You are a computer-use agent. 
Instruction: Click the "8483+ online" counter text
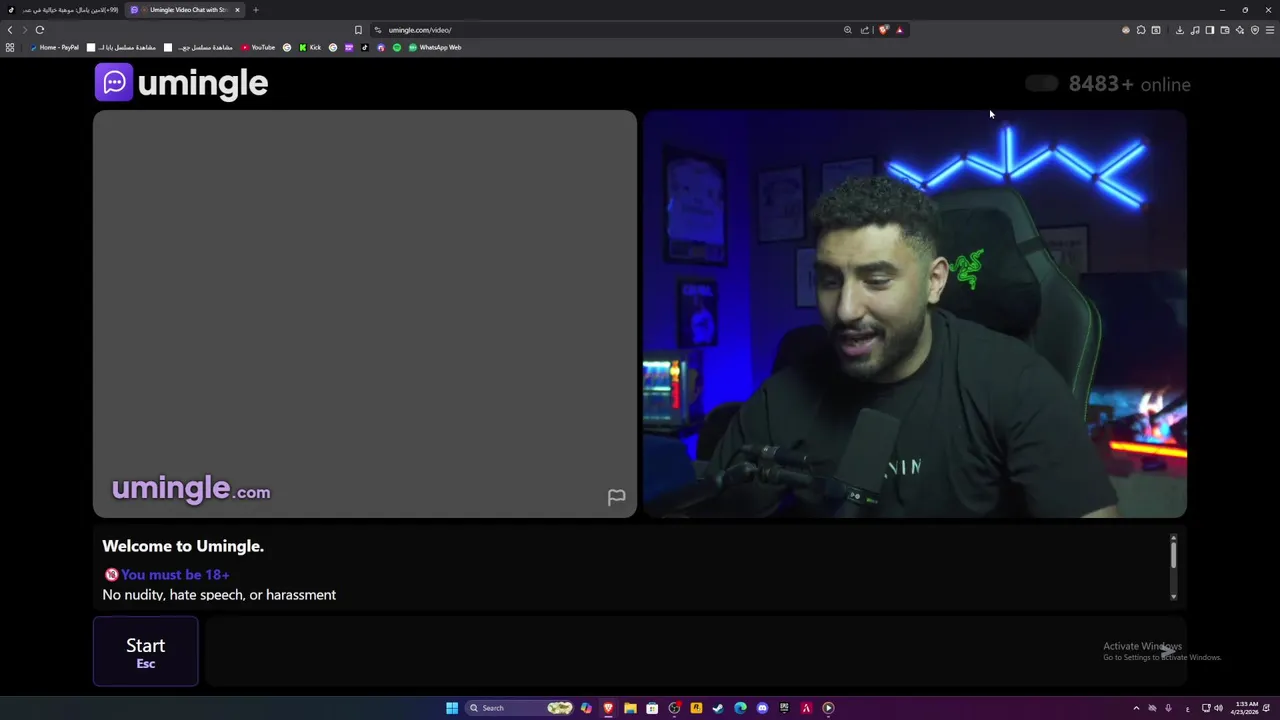(1130, 84)
